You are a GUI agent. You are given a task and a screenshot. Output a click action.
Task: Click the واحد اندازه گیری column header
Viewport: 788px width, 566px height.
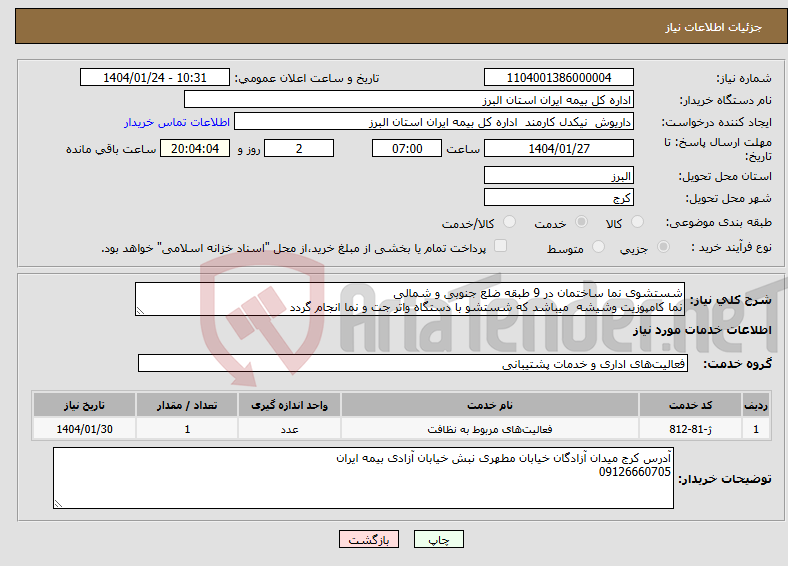pos(289,405)
